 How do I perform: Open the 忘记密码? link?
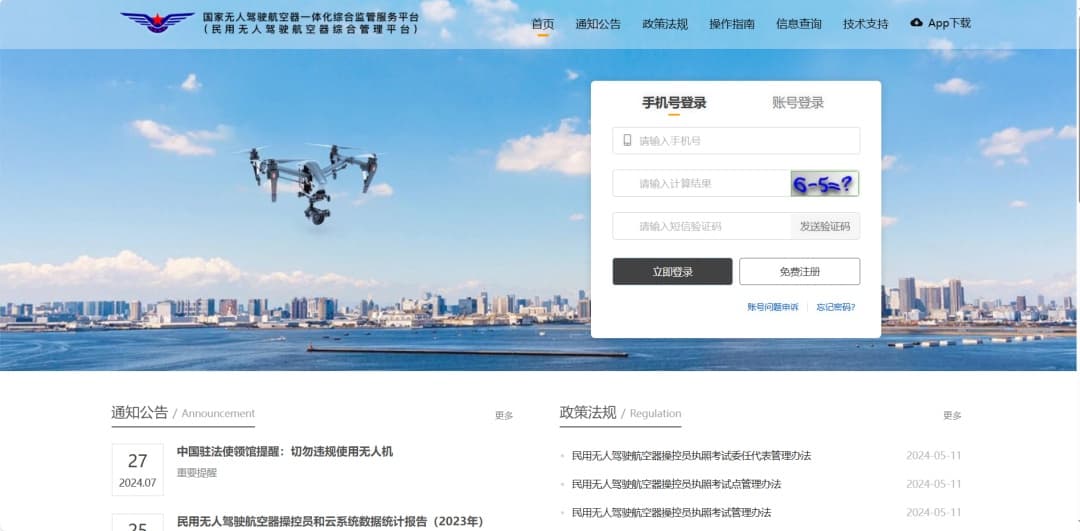[x=836, y=307]
